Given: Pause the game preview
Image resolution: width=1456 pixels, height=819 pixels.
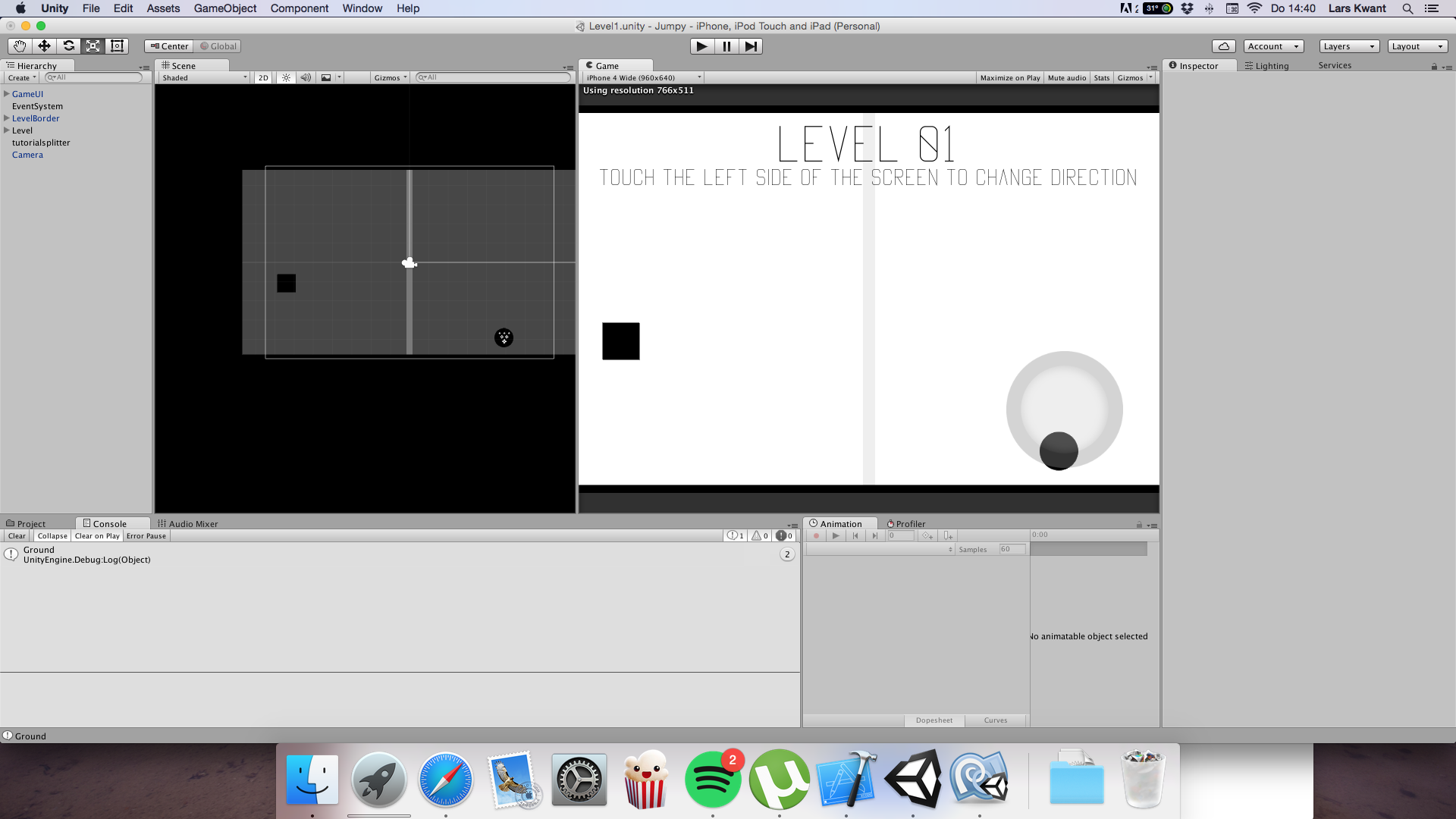Looking at the screenshot, I should pyautogui.click(x=726, y=46).
